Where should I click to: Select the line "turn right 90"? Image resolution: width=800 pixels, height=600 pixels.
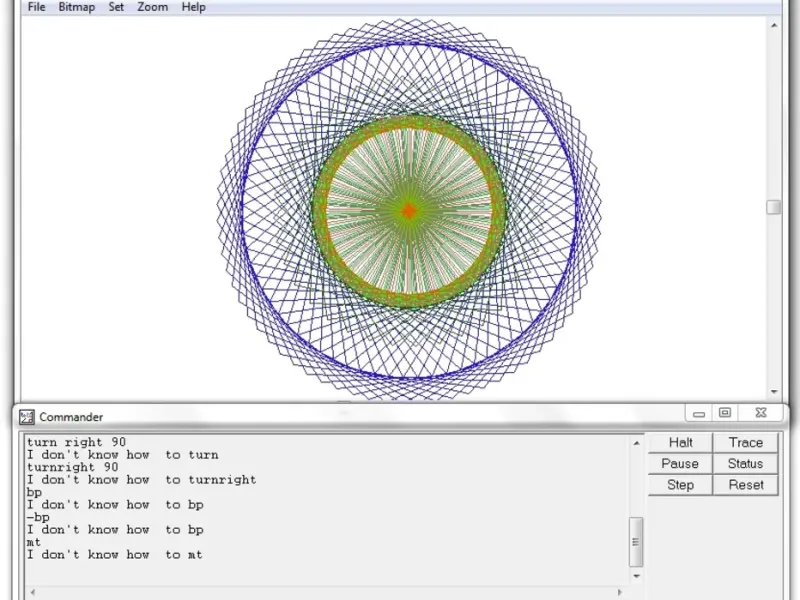pyautogui.click(x=76, y=442)
